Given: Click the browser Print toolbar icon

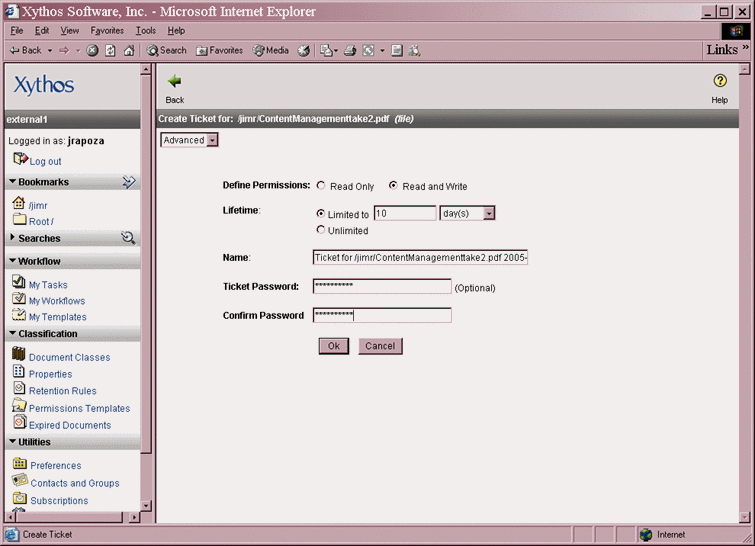Looking at the screenshot, I should 350,50.
